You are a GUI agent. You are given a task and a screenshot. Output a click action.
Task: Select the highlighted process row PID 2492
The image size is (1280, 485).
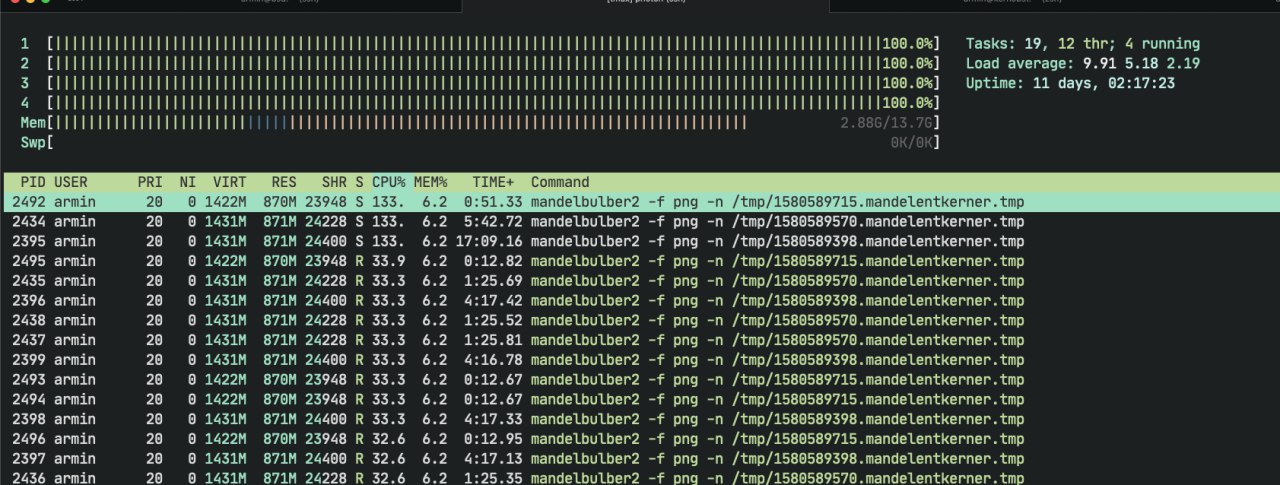tap(640, 202)
